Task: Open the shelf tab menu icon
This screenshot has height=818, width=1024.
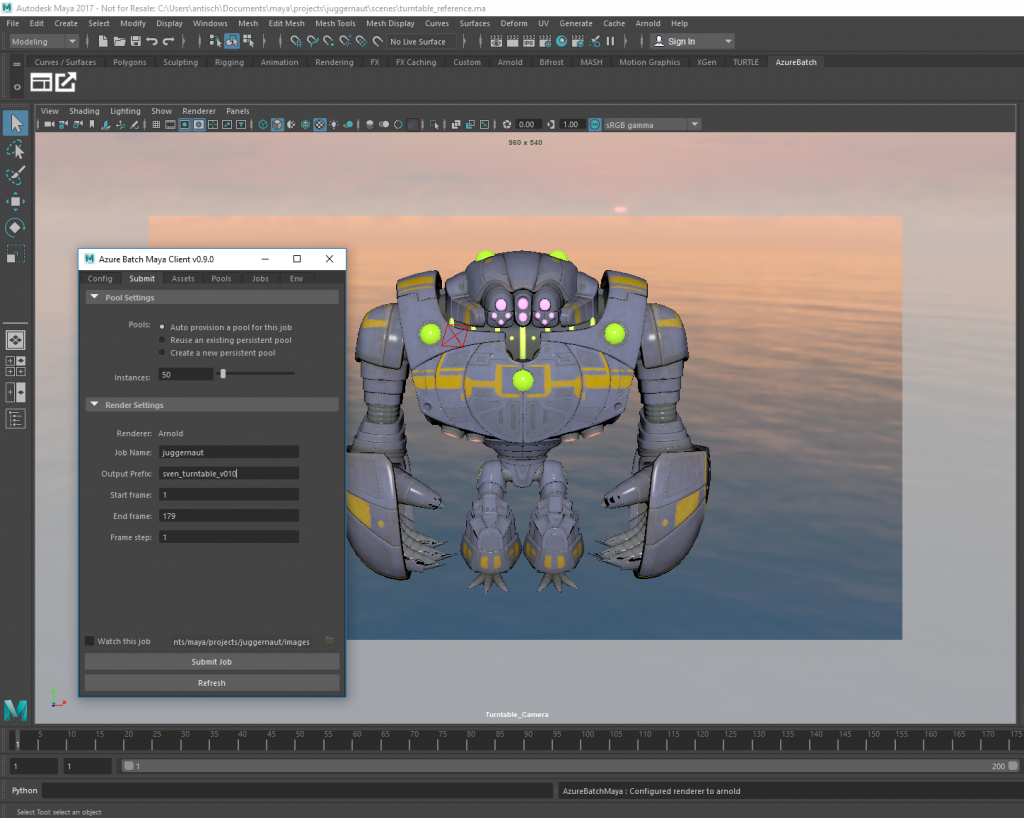Action: pos(16,64)
